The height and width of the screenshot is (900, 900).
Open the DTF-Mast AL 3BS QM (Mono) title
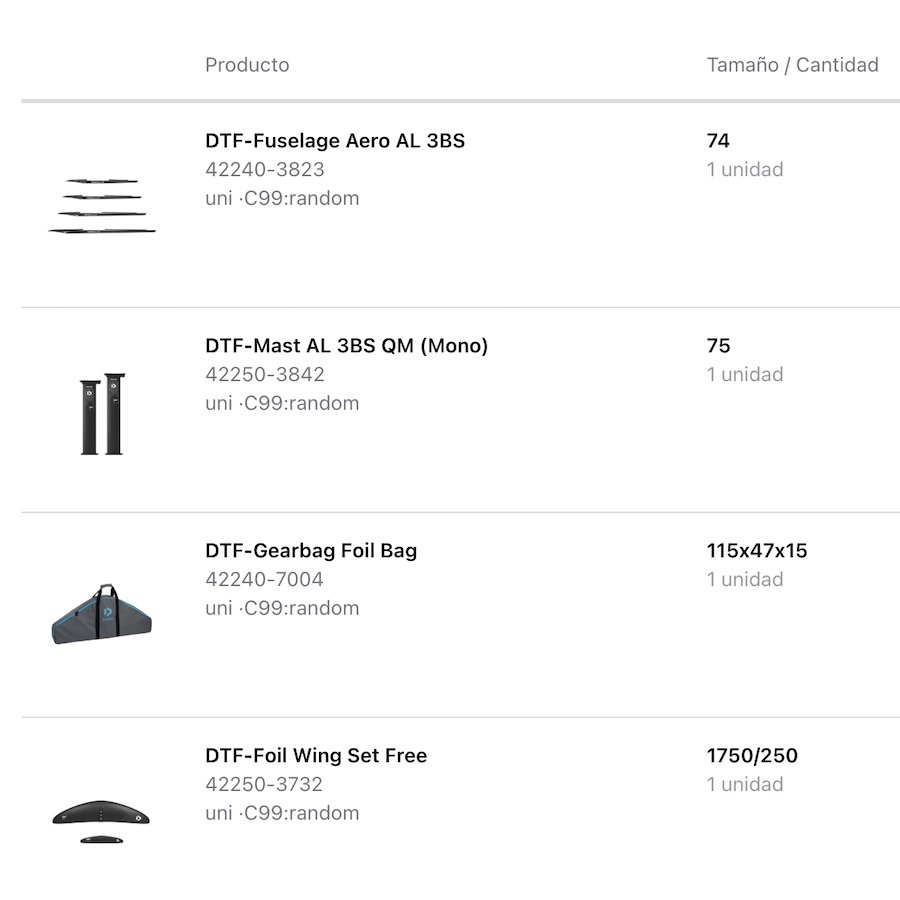tap(346, 346)
